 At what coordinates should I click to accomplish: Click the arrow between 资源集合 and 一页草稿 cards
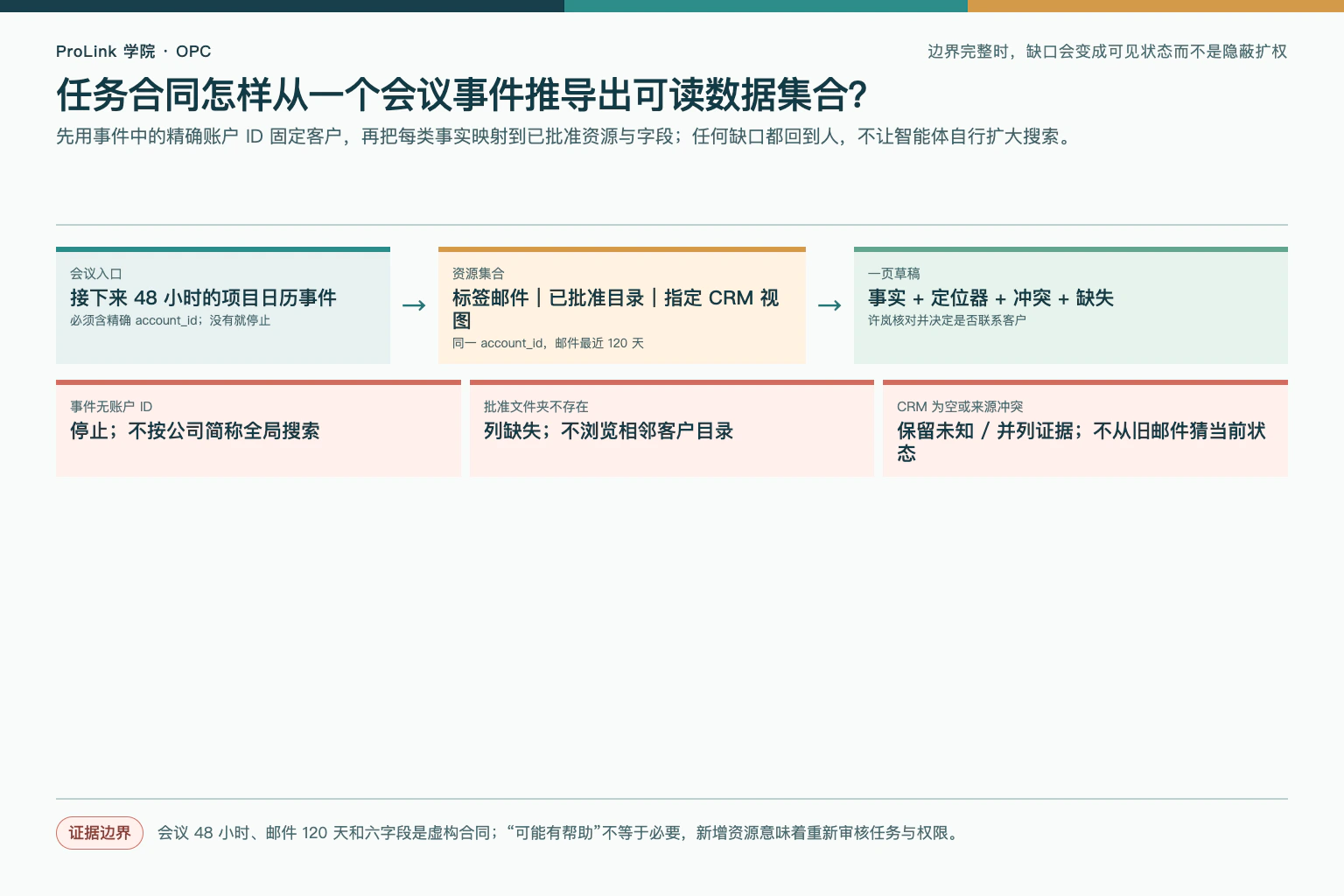[829, 305]
